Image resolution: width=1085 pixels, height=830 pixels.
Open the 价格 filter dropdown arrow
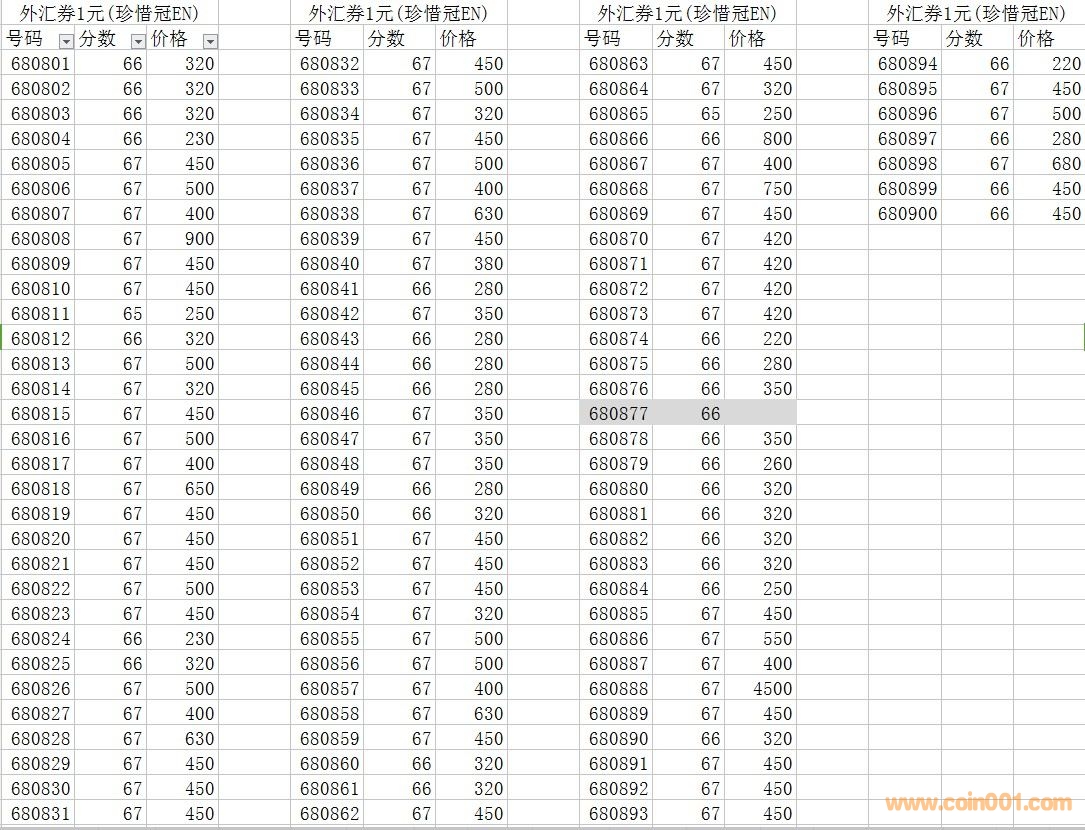tap(210, 41)
